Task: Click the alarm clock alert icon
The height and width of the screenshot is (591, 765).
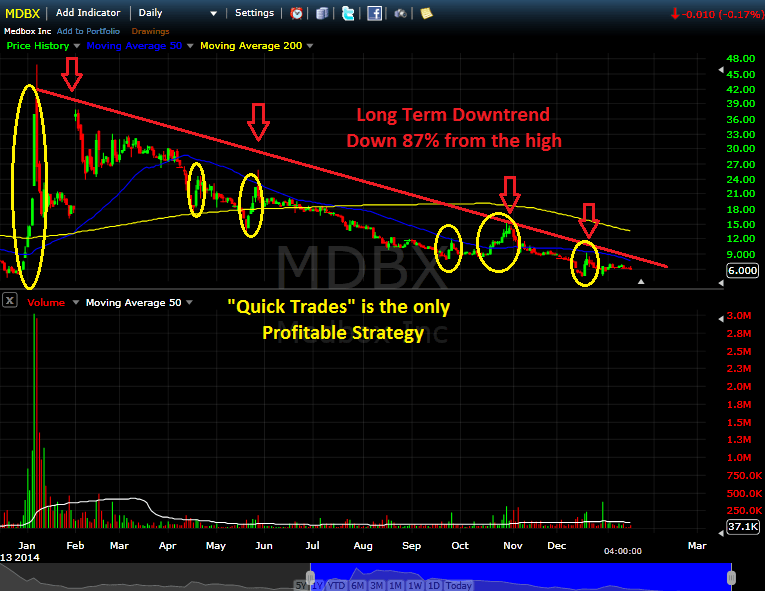Action: click(x=296, y=13)
